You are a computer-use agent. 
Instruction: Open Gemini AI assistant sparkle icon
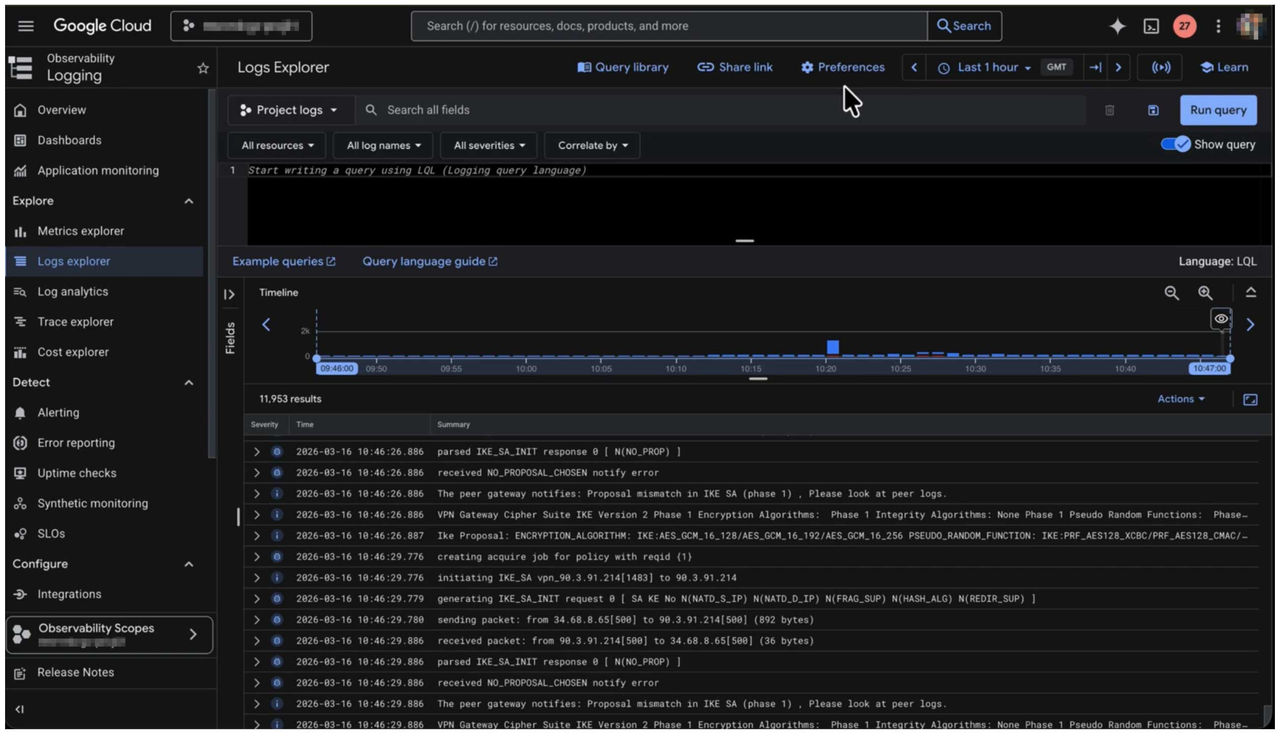click(1118, 26)
